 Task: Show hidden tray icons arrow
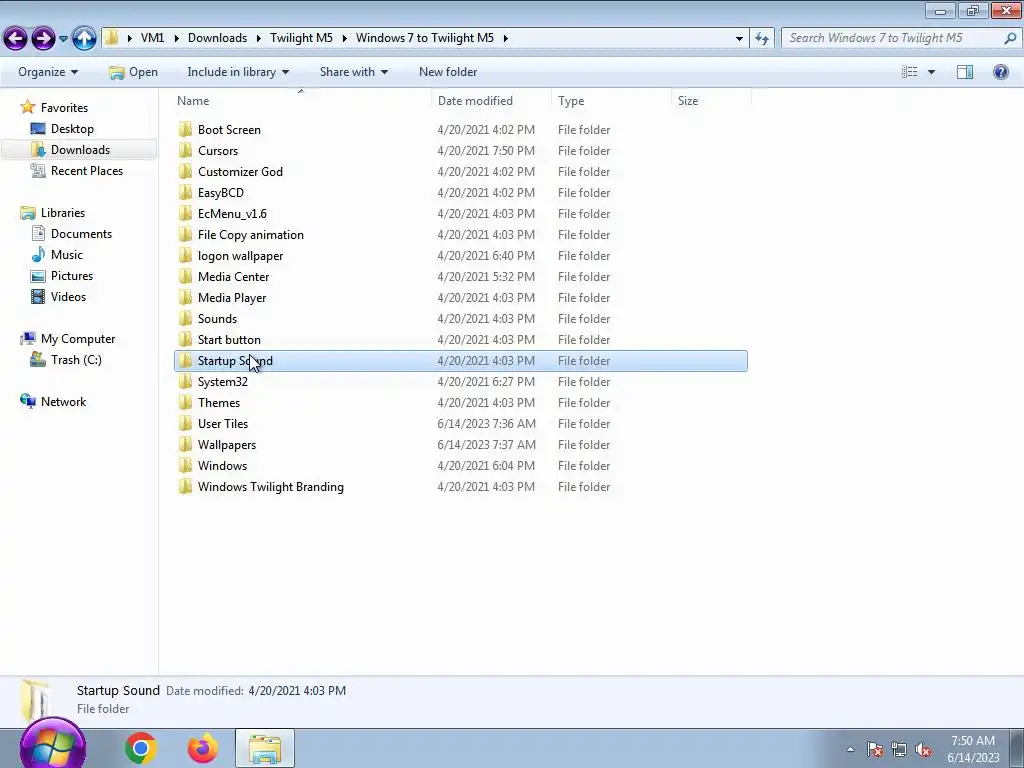click(x=850, y=749)
